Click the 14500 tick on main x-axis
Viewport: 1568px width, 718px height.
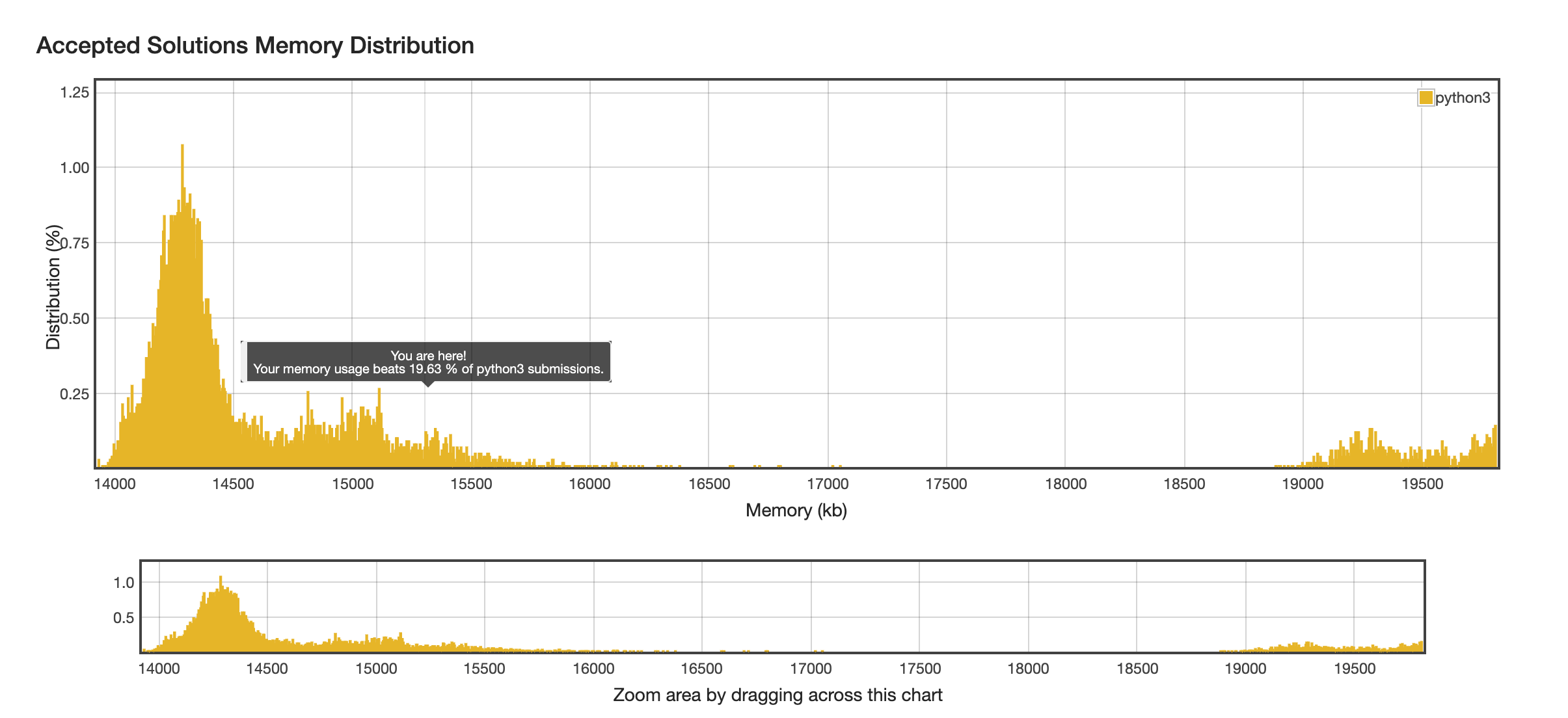click(x=233, y=485)
